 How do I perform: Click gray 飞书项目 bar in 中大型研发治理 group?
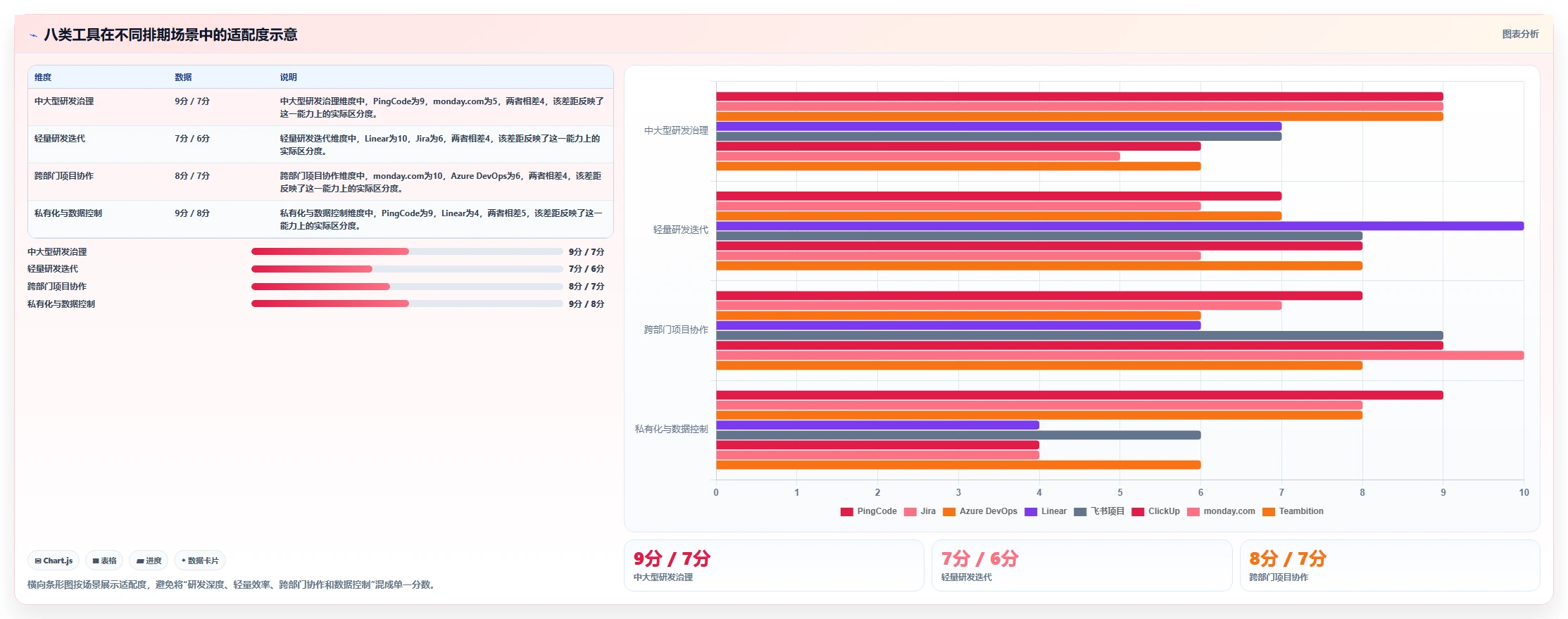coord(999,137)
